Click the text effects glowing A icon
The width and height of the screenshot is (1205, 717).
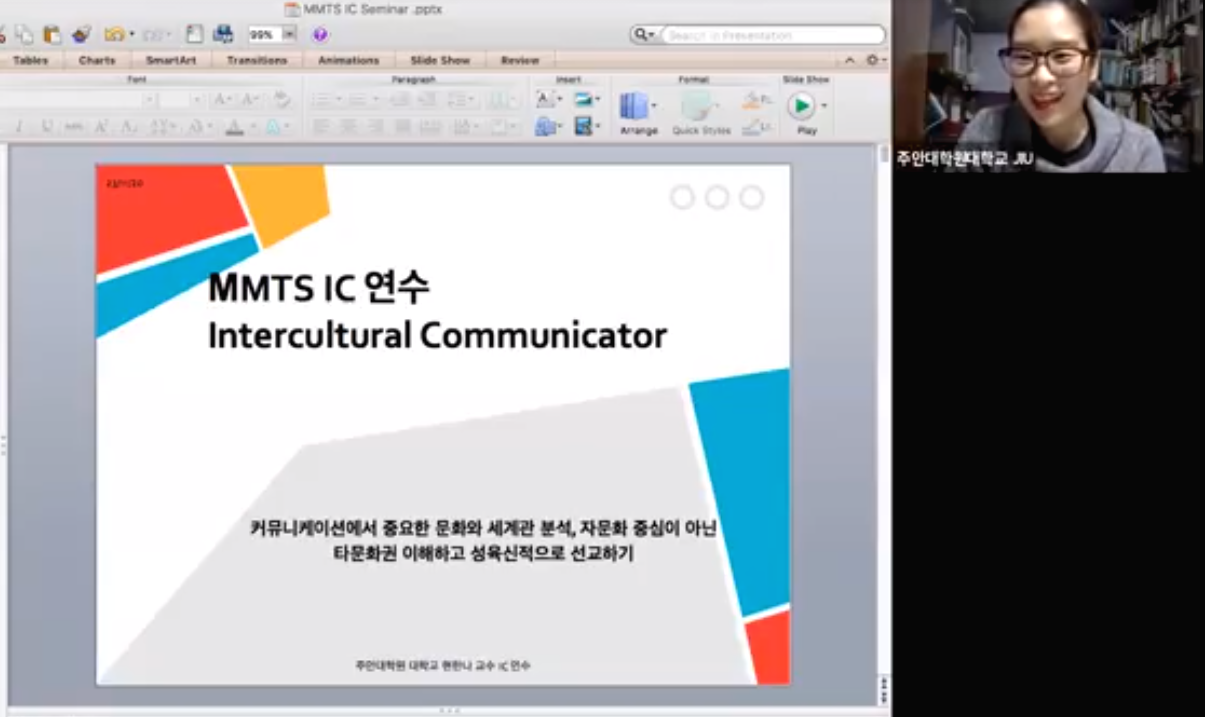pos(273,126)
